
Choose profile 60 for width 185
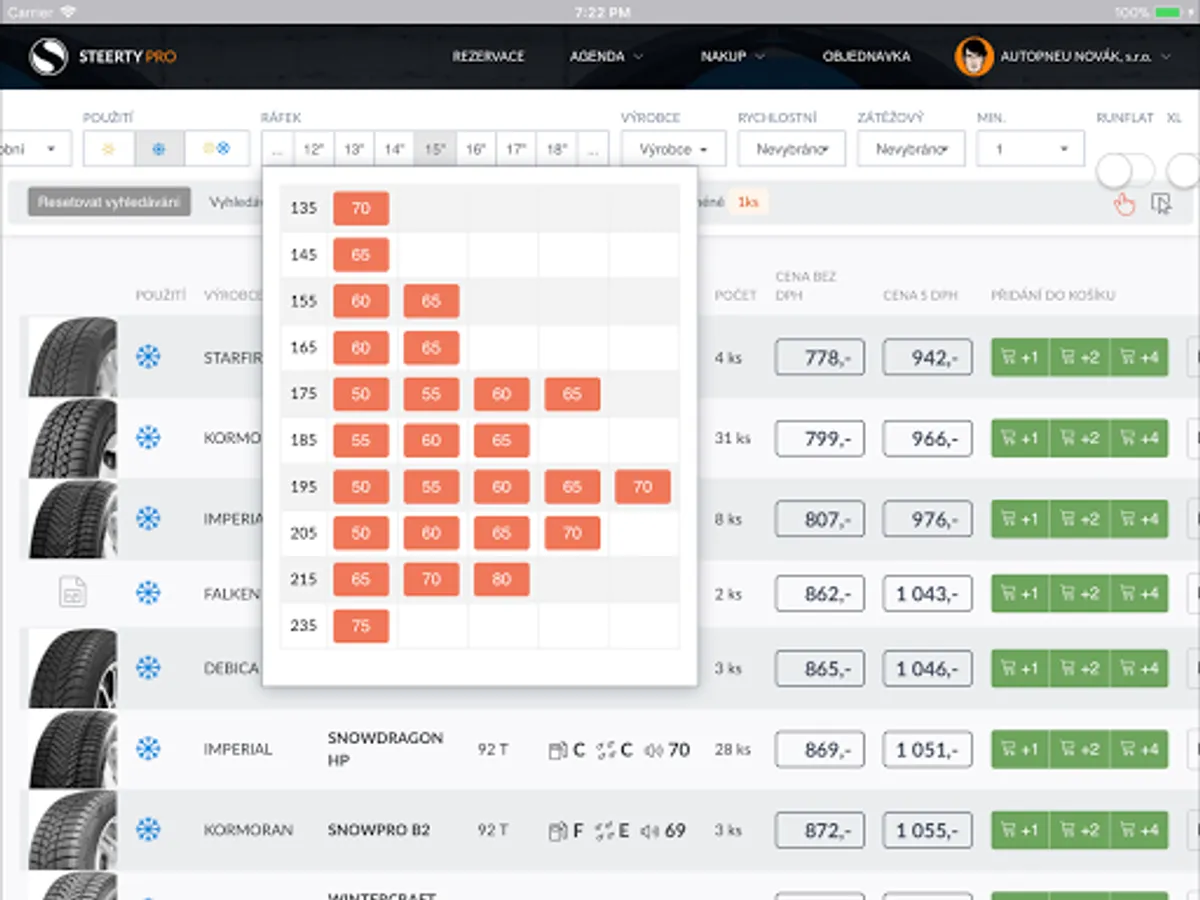pyautogui.click(x=431, y=440)
